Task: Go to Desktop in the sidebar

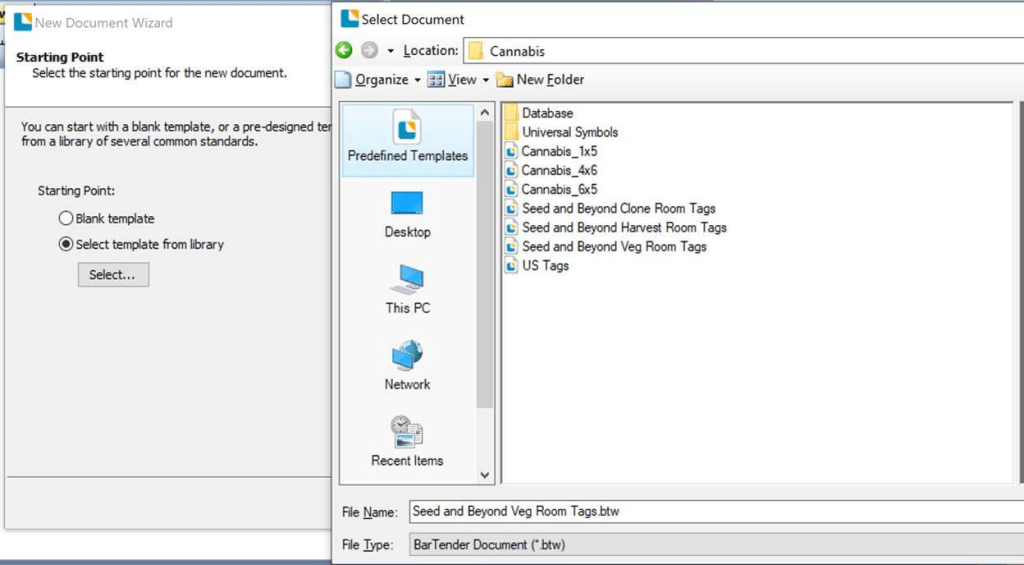Action: click(408, 215)
